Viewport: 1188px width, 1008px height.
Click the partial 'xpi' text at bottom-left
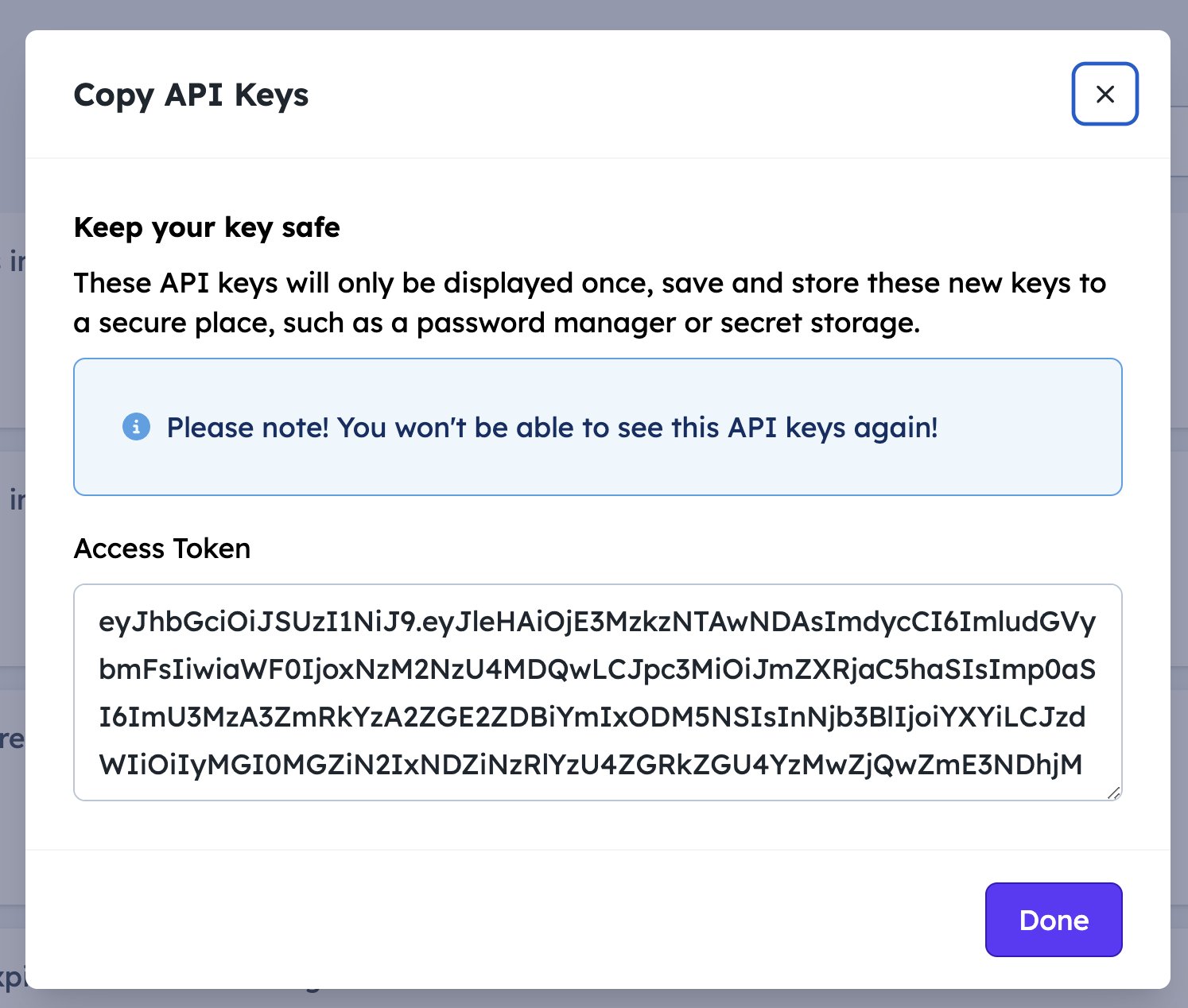(12, 976)
